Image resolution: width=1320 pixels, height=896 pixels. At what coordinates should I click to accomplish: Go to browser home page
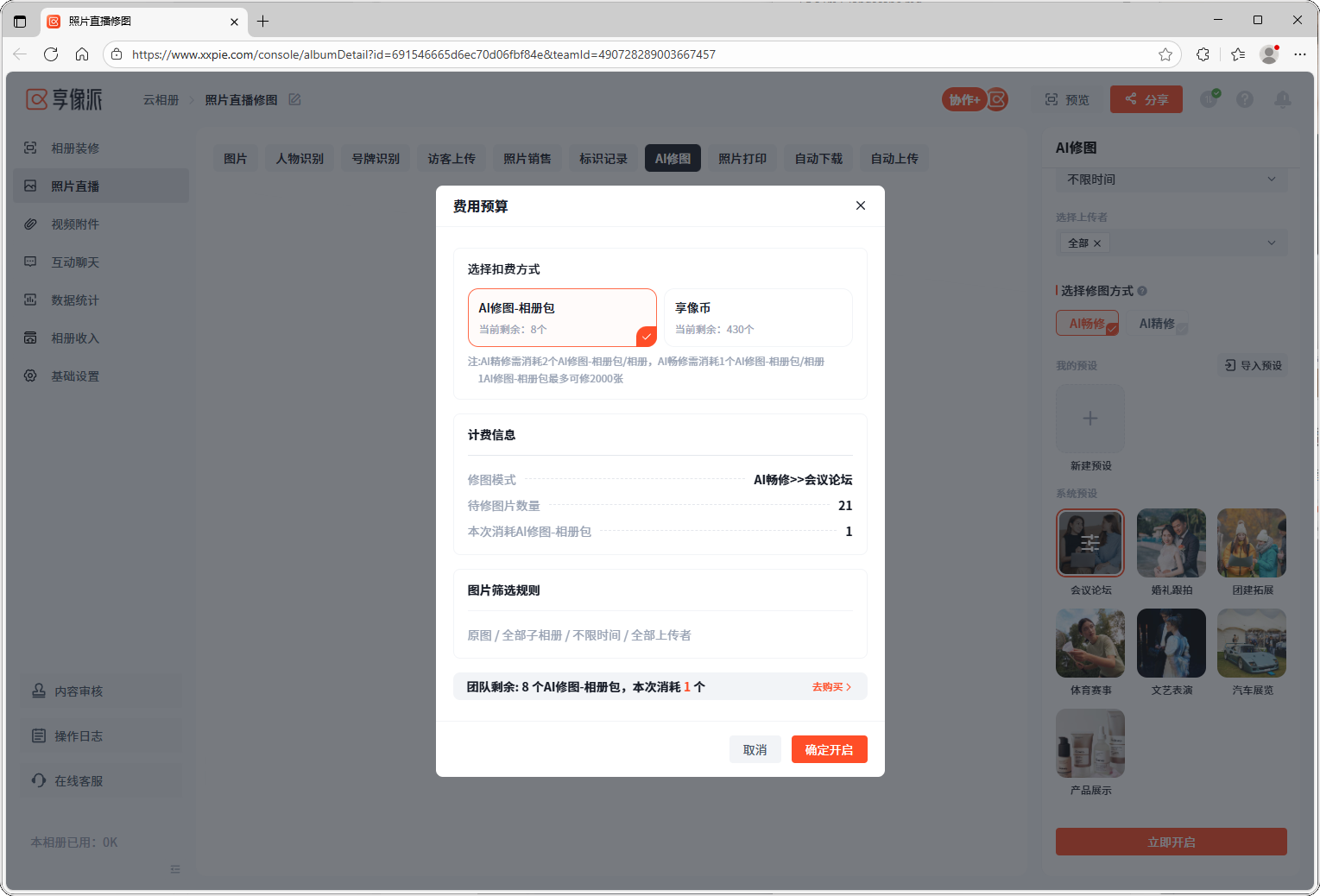pyautogui.click(x=82, y=54)
